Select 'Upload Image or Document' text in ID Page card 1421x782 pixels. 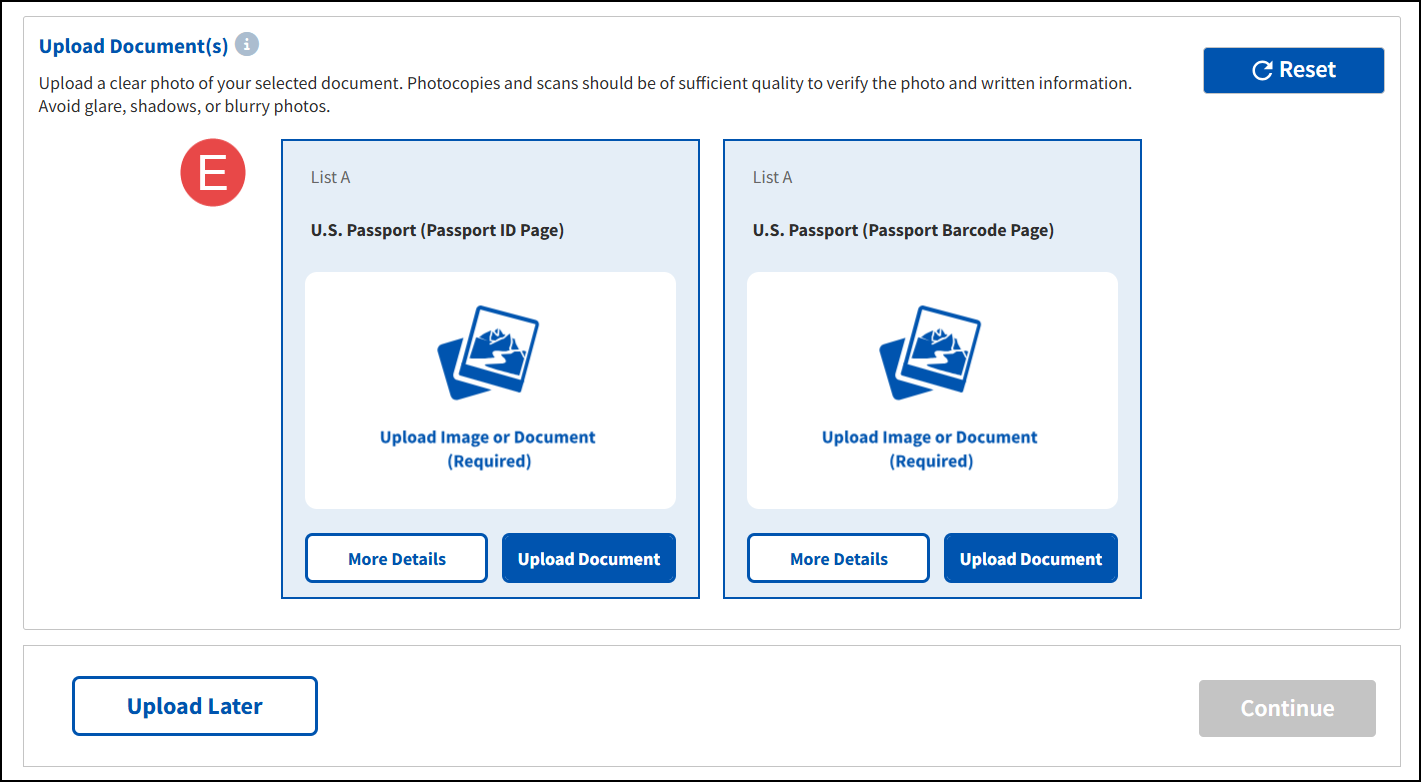point(488,438)
